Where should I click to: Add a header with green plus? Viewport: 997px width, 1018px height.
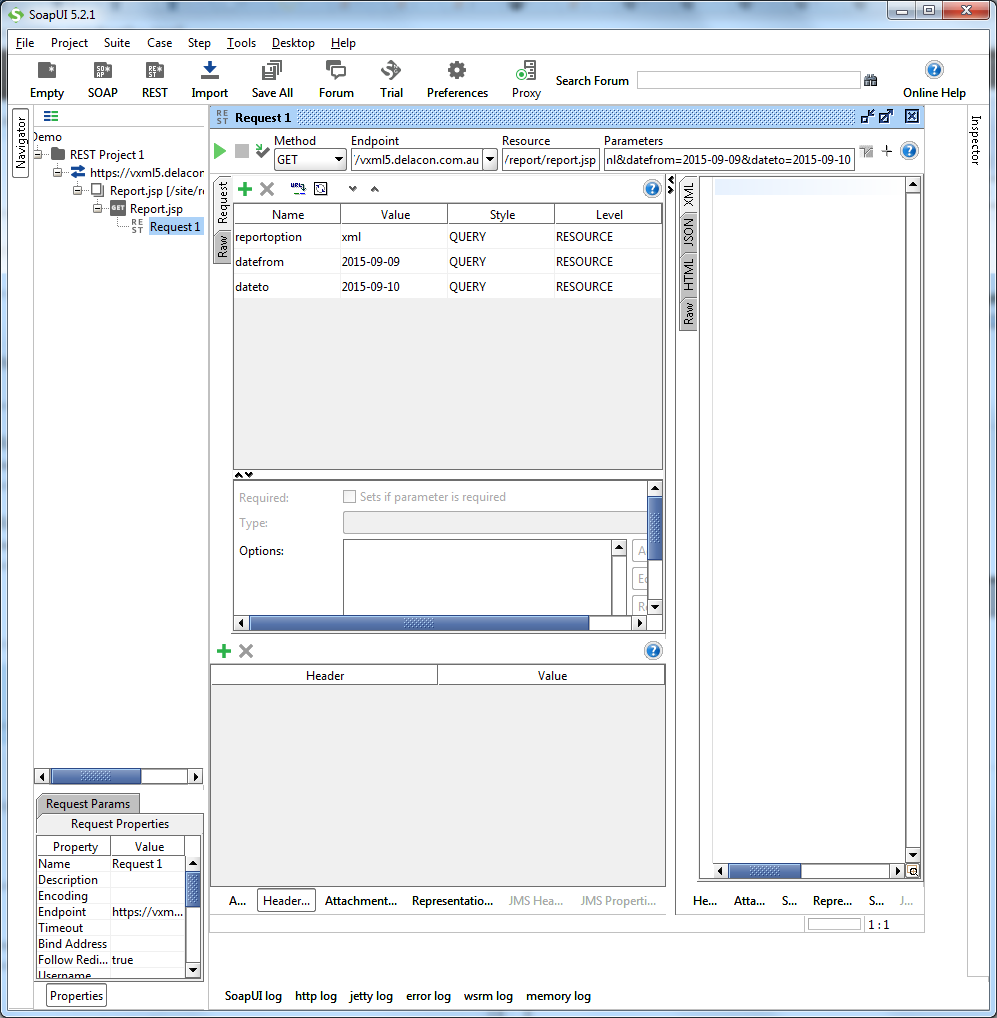tap(224, 651)
